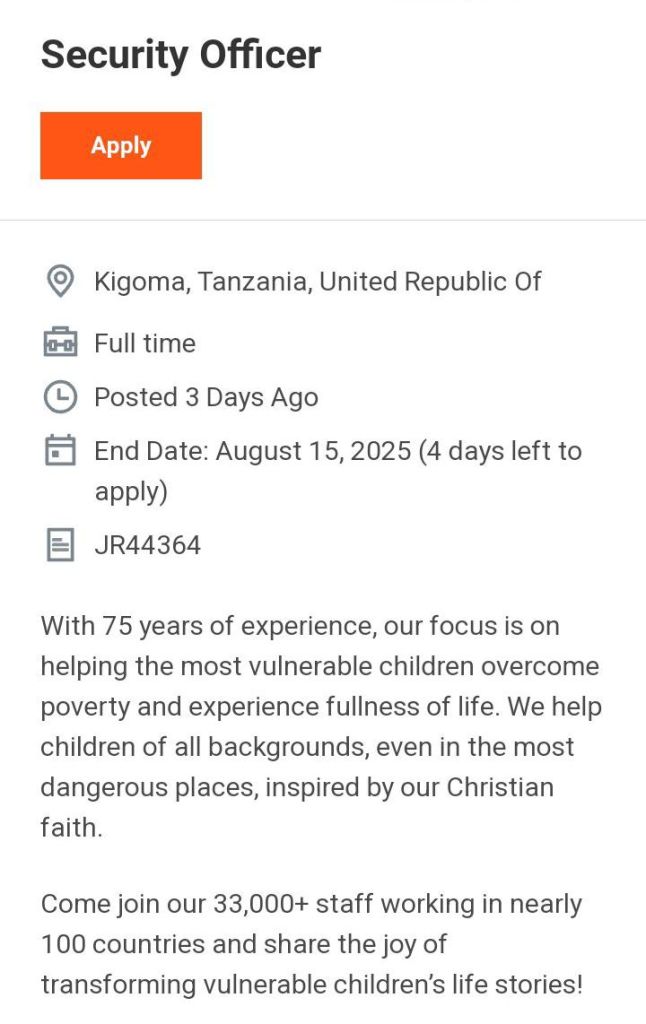Click the 4 days left note
The image size is (646, 1024).
click(500, 451)
